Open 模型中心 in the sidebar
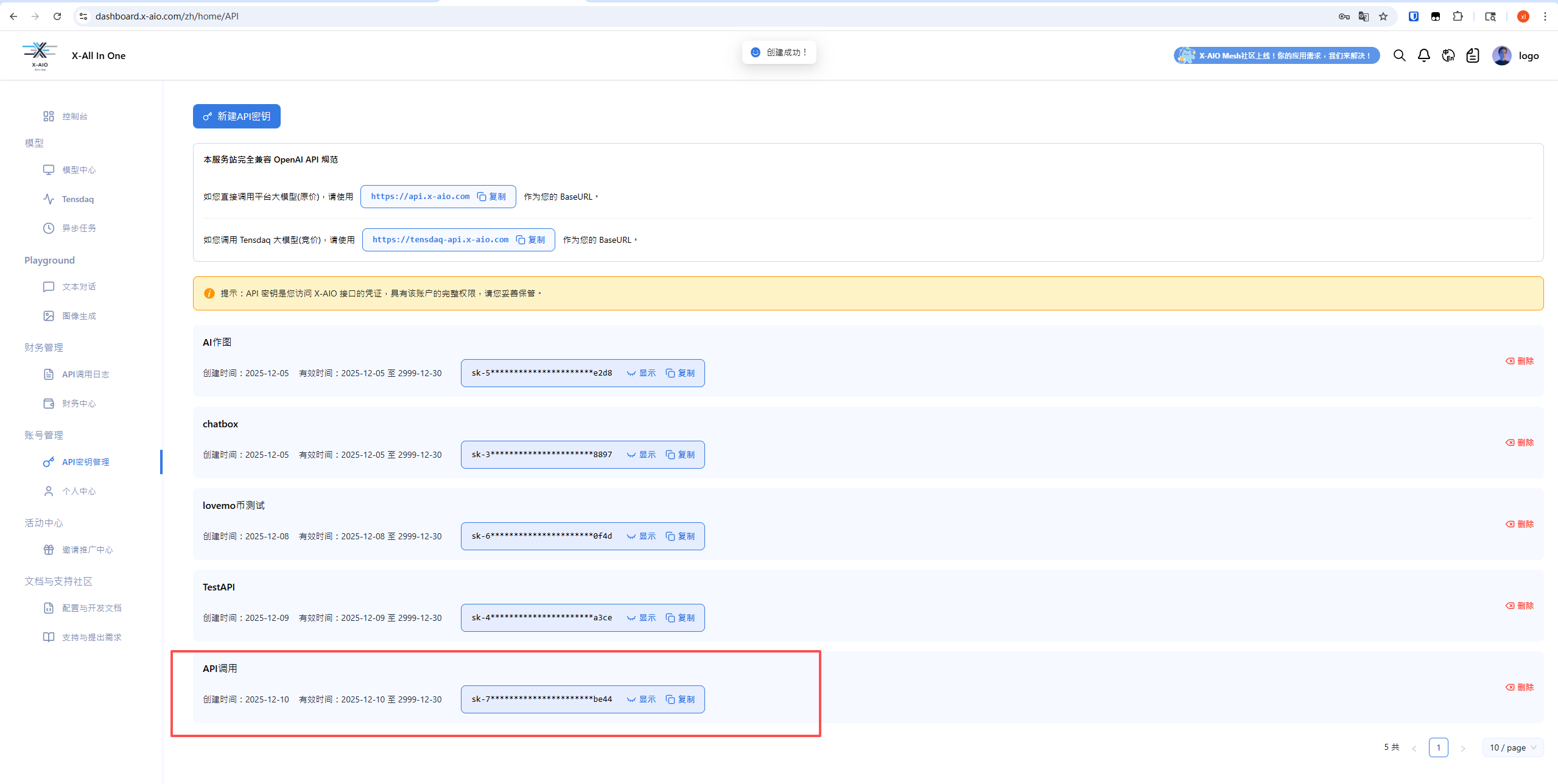This screenshot has width=1558, height=784. click(x=79, y=170)
